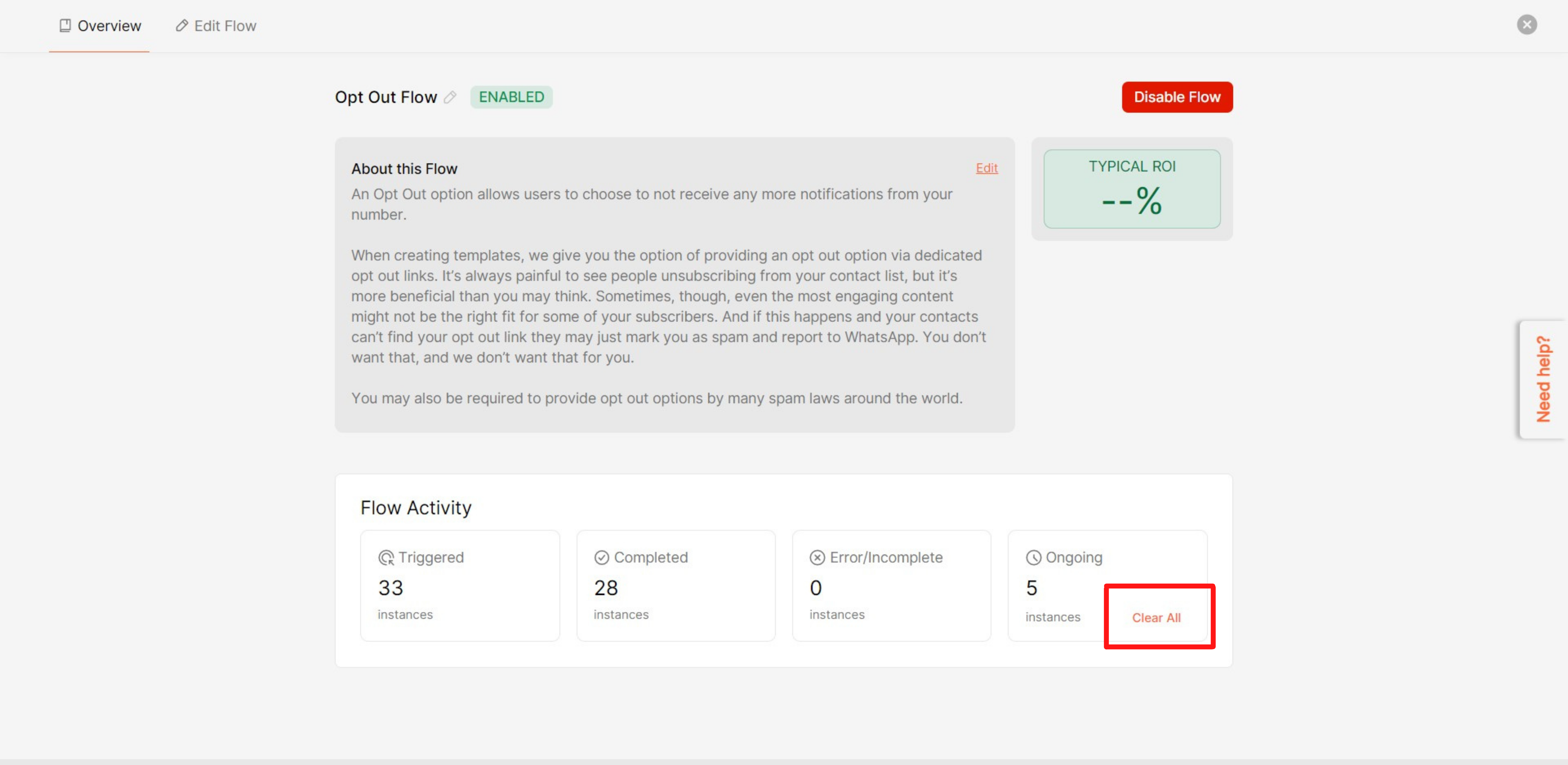This screenshot has width=1568, height=765.
Task: Click the Error/Incomplete cross icon
Action: [817, 558]
